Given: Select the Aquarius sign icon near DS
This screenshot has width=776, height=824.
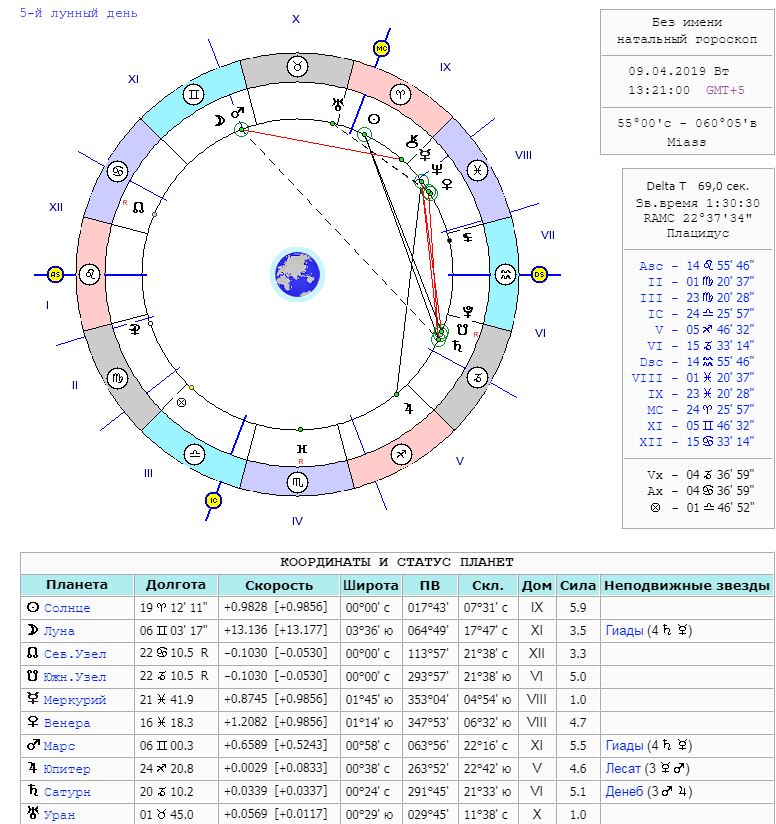Looking at the screenshot, I should 505,274.
